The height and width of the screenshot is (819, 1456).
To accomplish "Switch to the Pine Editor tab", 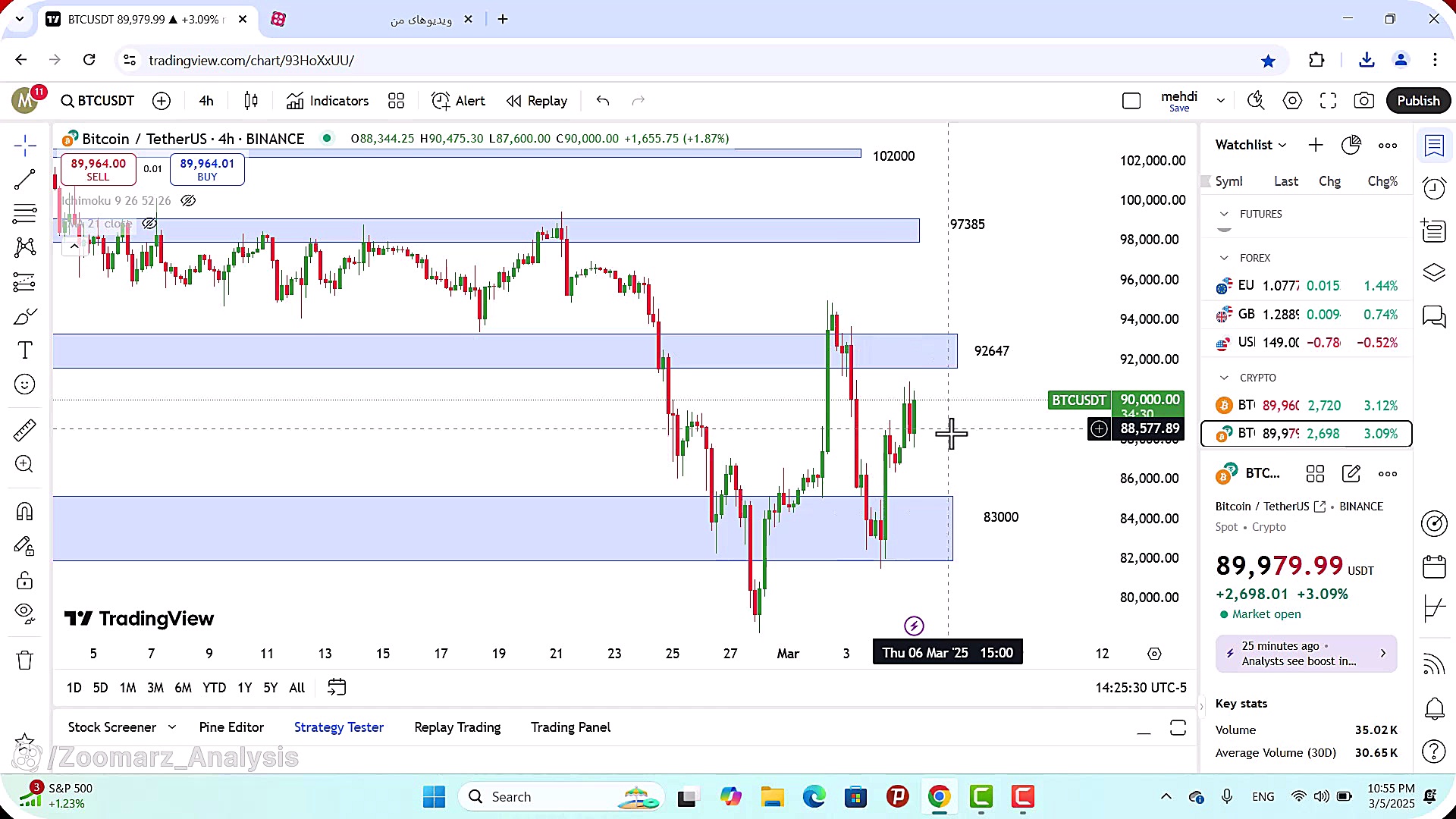I will tap(231, 727).
